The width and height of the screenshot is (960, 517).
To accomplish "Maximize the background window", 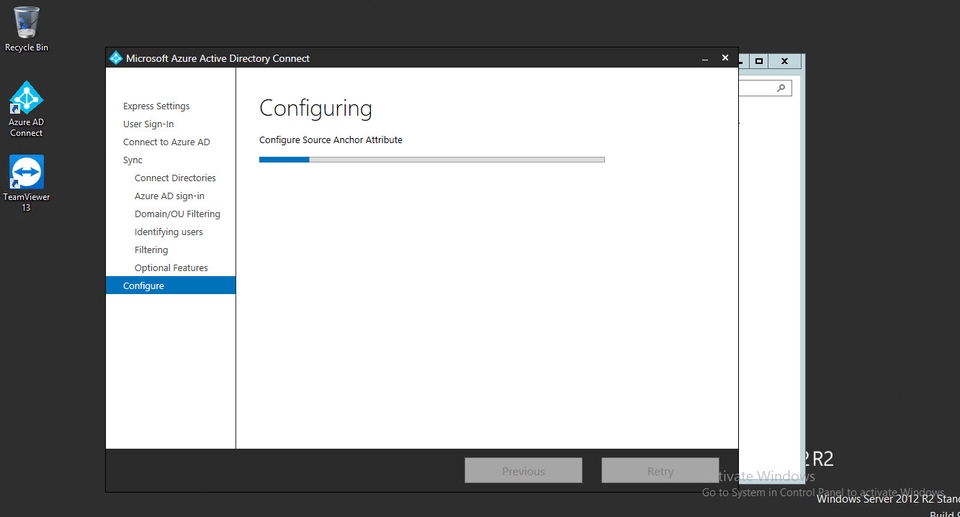I will (x=759, y=61).
